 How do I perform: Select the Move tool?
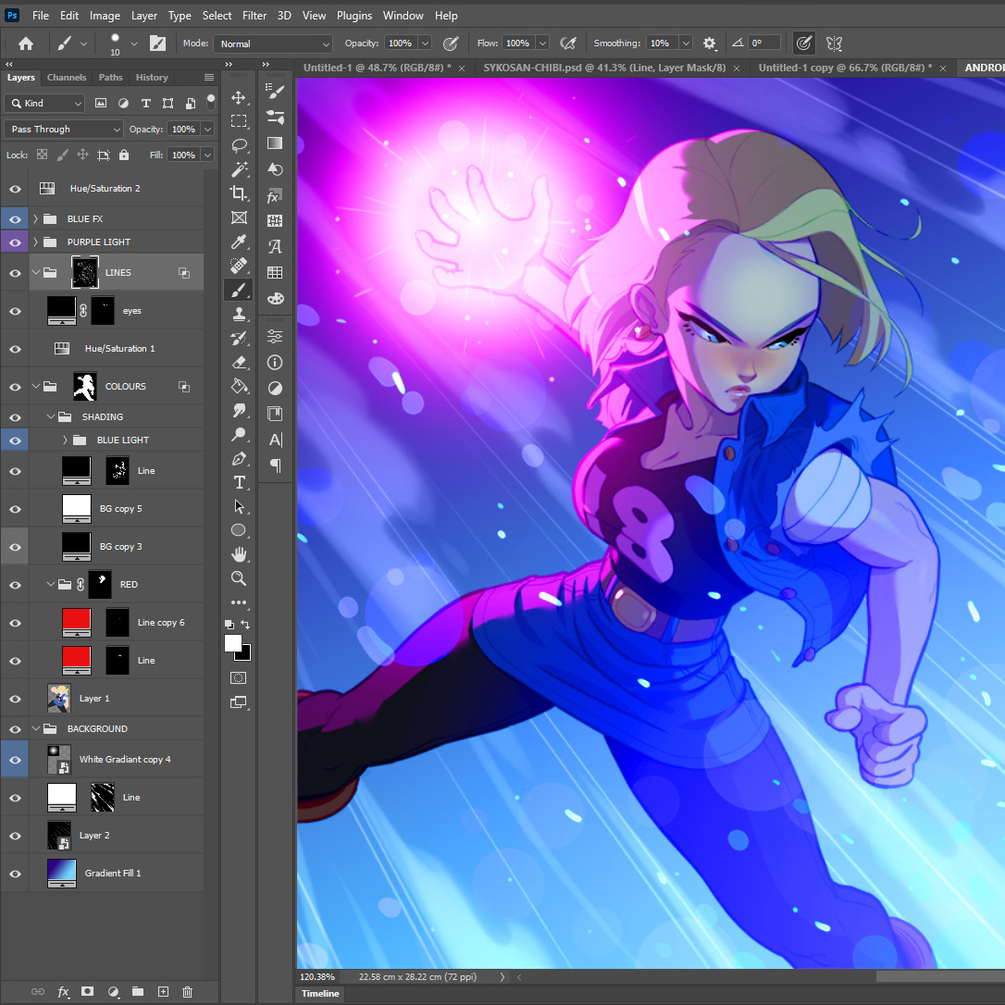pyautogui.click(x=238, y=97)
